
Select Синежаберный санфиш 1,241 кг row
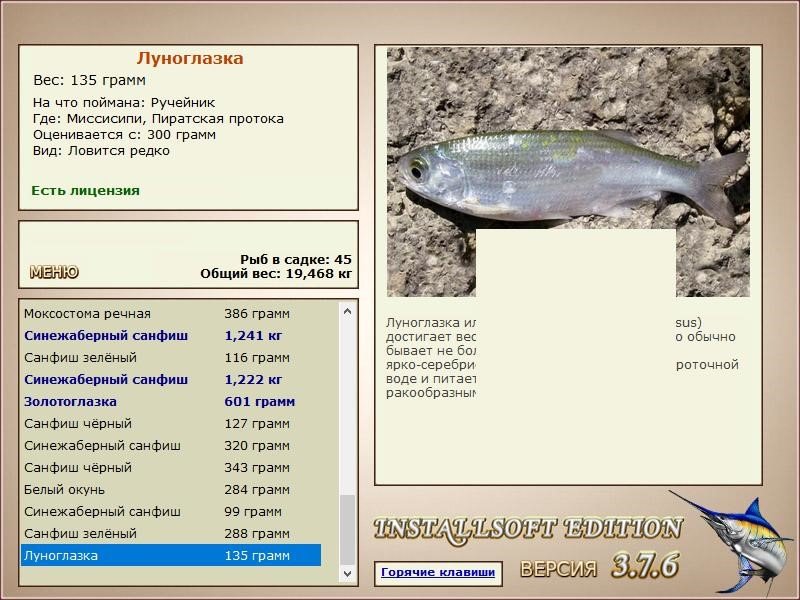[171, 335]
